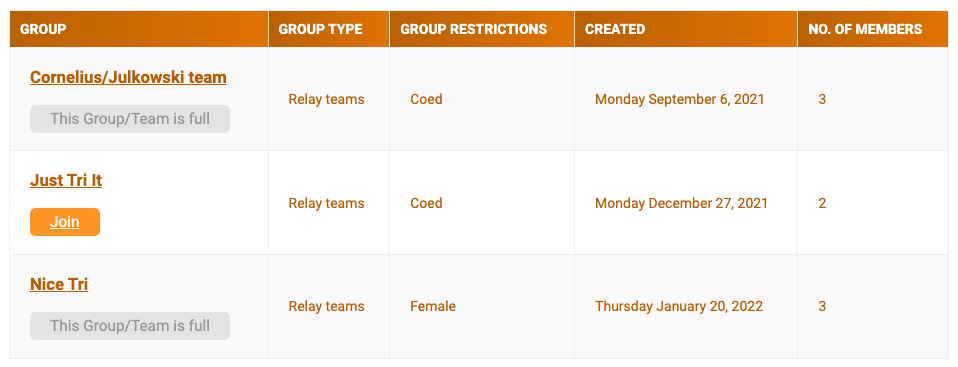Select the Monday December 27, 2021 date cell
The height and width of the screenshot is (367, 958).
point(681,203)
